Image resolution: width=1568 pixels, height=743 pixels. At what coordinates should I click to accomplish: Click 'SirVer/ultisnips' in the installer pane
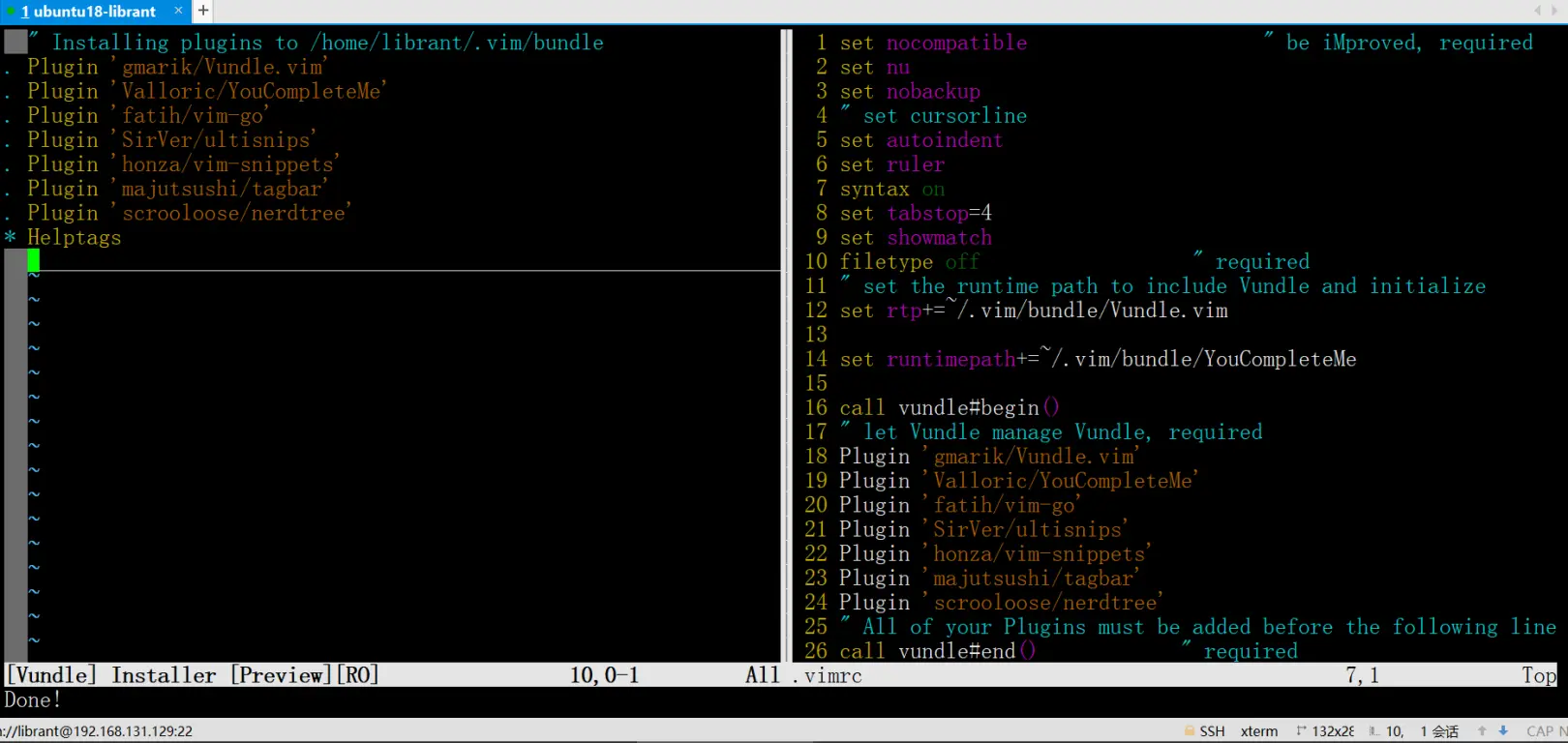[216, 139]
